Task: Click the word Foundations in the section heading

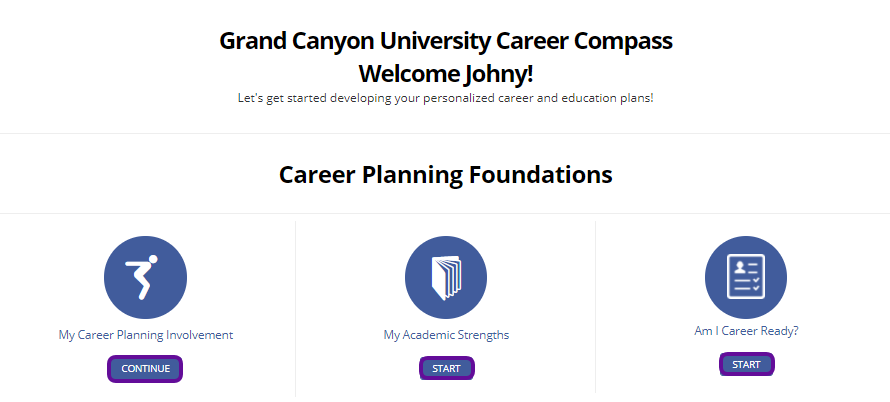Action: click(540, 174)
